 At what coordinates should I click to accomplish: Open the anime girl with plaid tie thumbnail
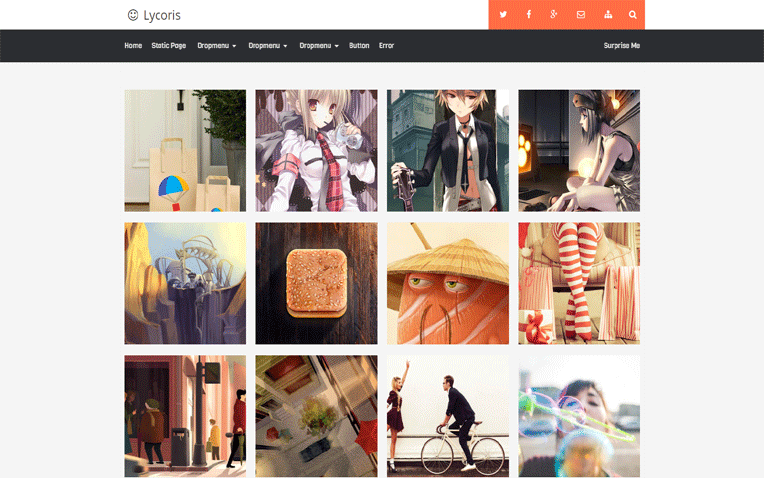(x=316, y=151)
